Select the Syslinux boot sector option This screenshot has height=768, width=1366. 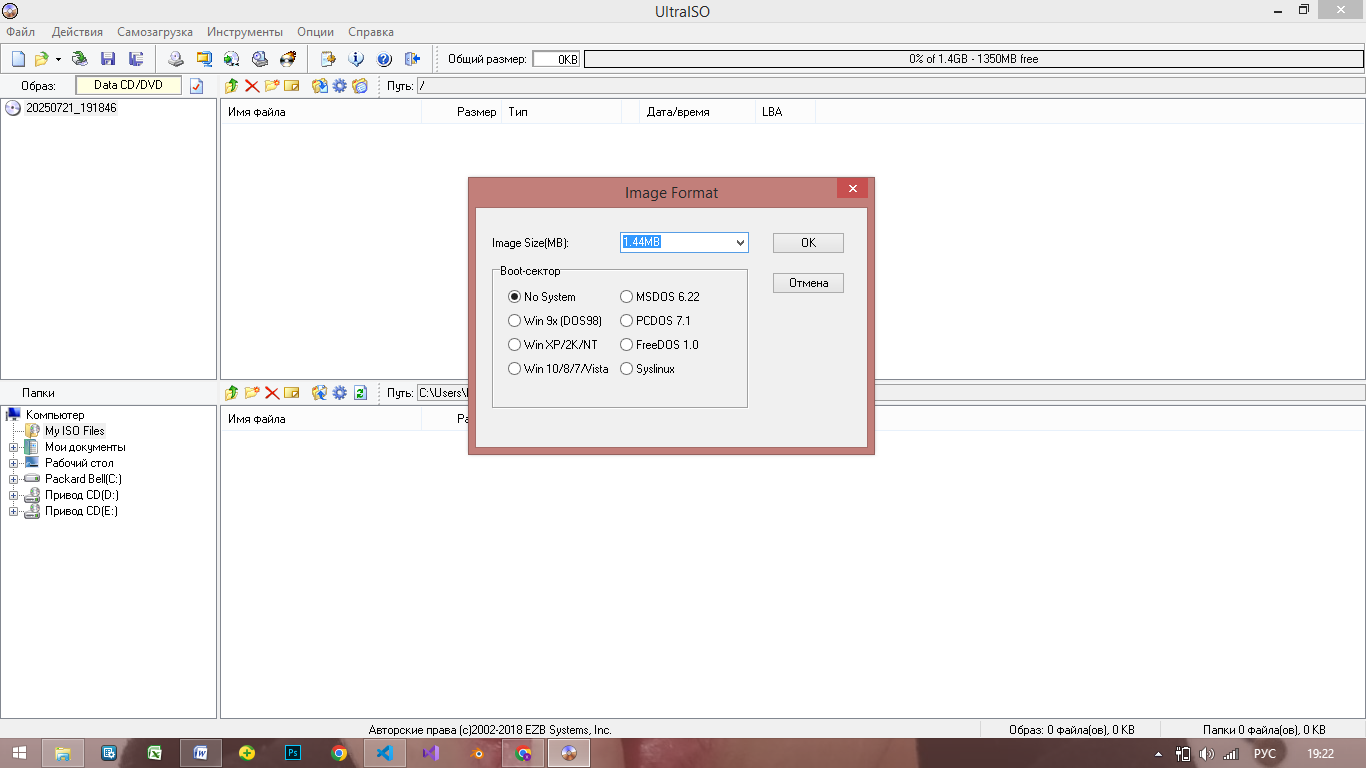click(x=627, y=369)
